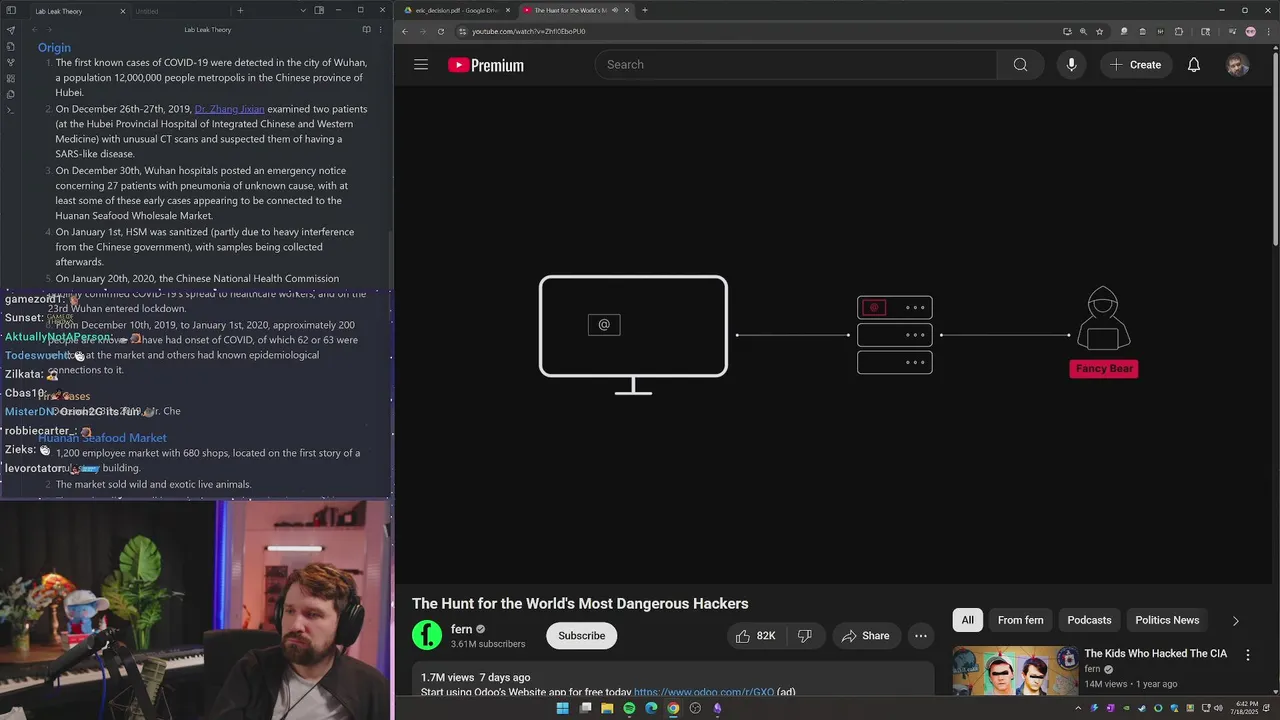Like the video with 82K likes
Viewport: 1280px width, 720px height.
tap(757, 636)
